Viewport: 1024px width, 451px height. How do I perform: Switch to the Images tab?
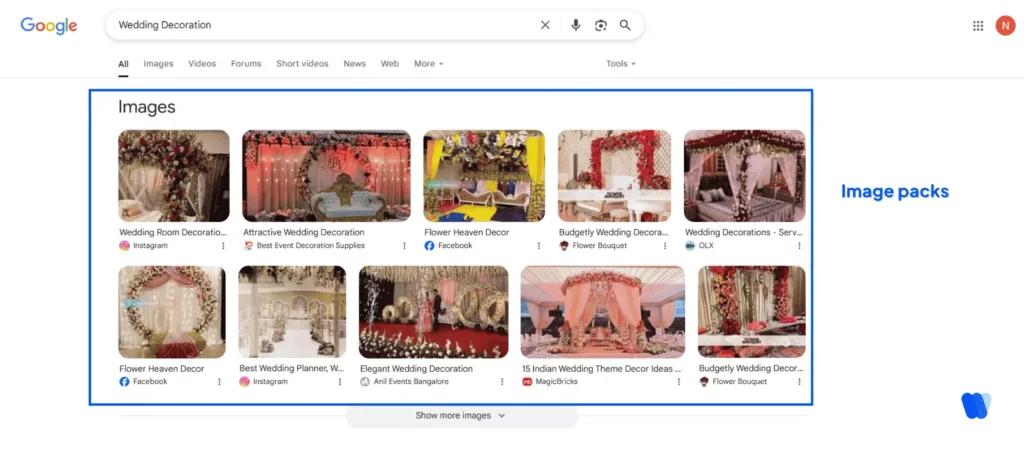click(158, 63)
